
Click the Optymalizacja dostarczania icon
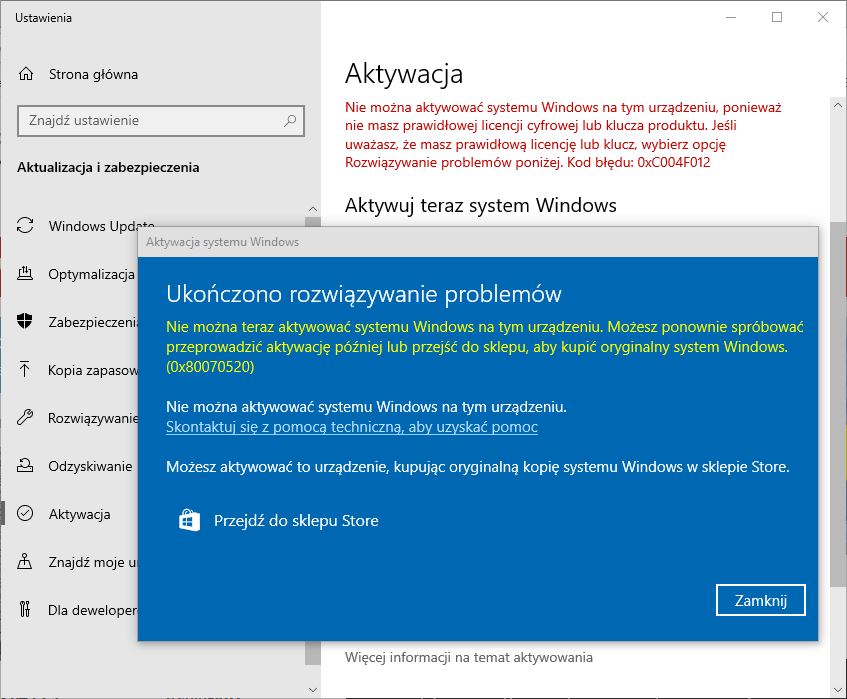coord(25,273)
